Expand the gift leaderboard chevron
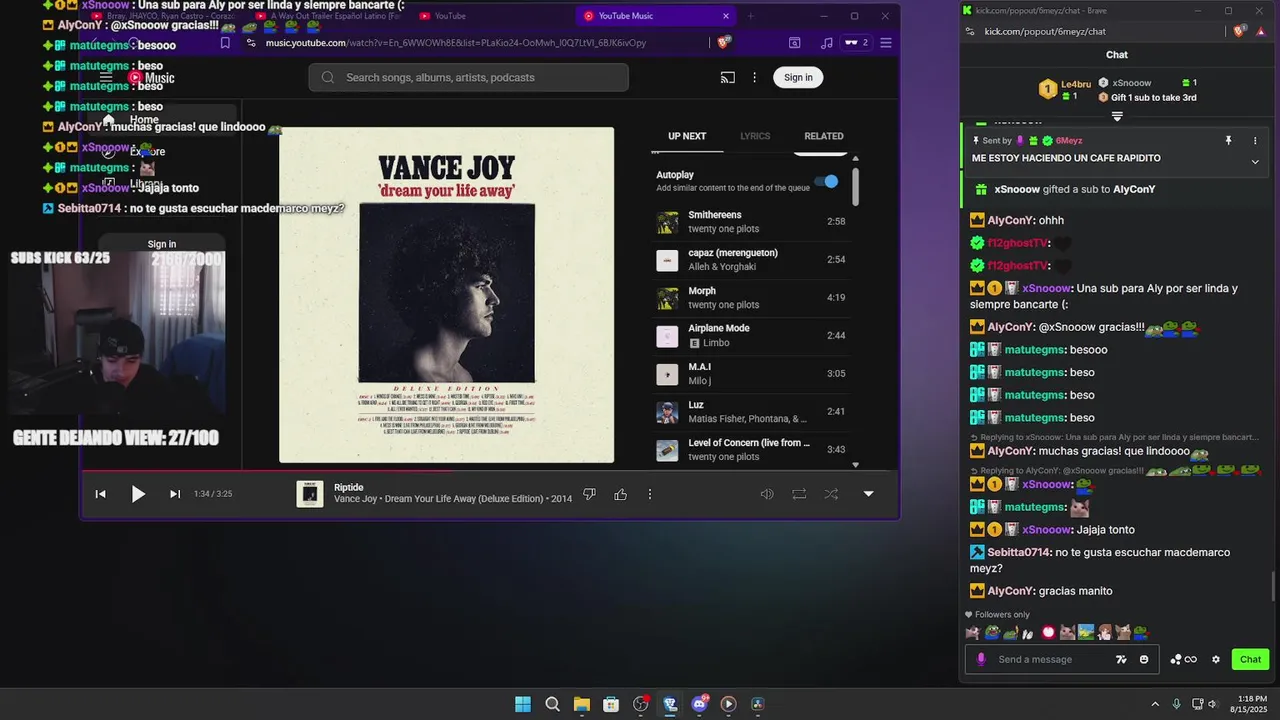This screenshot has height=720, width=1280. click(x=1117, y=116)
